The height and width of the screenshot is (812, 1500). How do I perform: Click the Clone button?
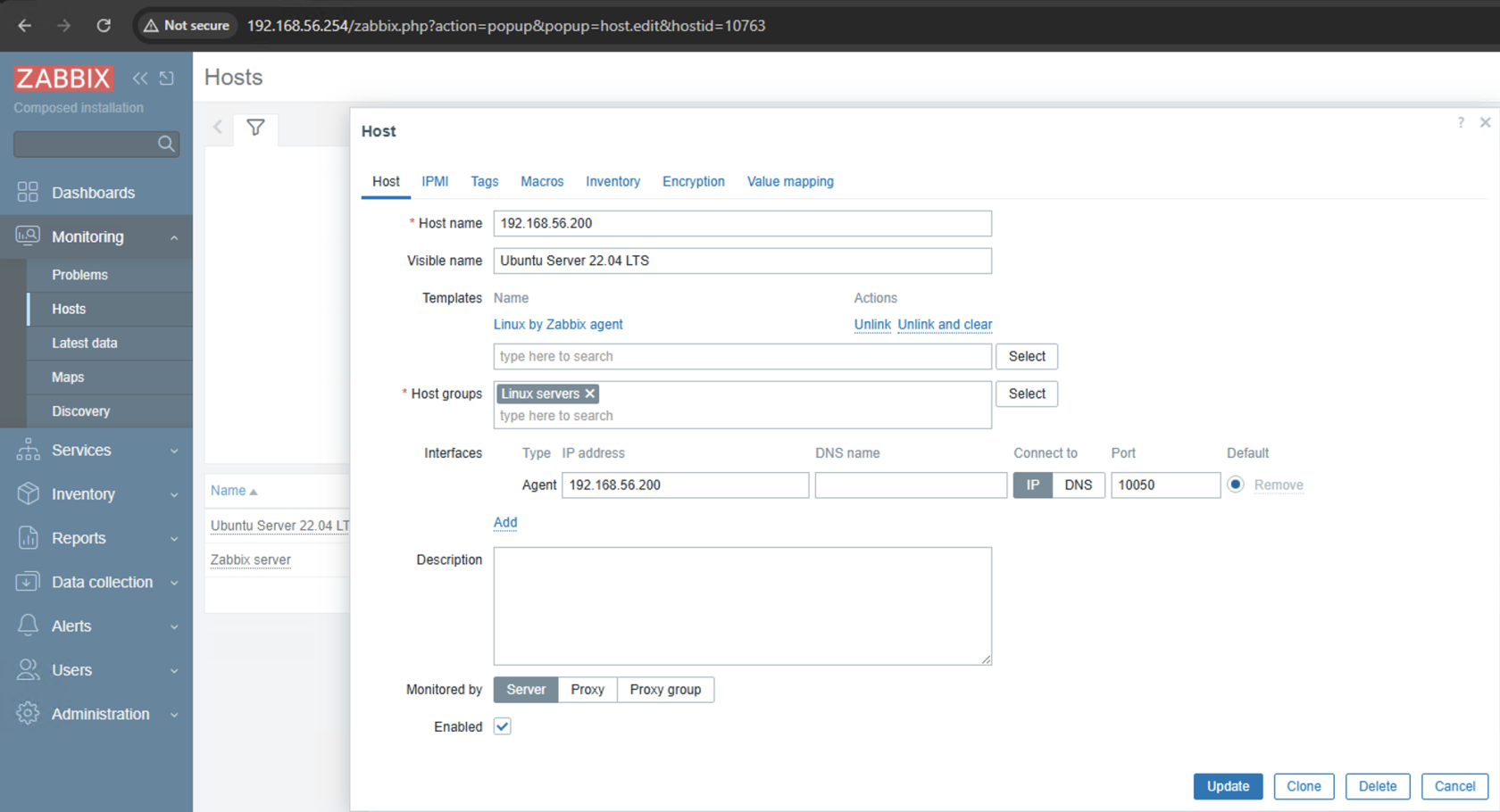(x=1304, y=786)
